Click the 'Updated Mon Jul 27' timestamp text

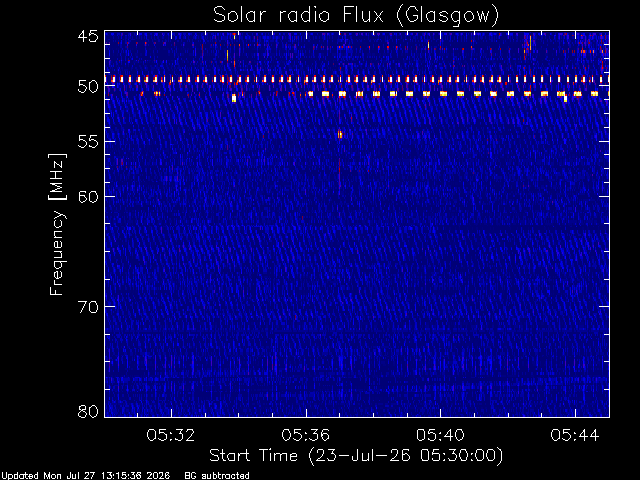tap(85, 476)
